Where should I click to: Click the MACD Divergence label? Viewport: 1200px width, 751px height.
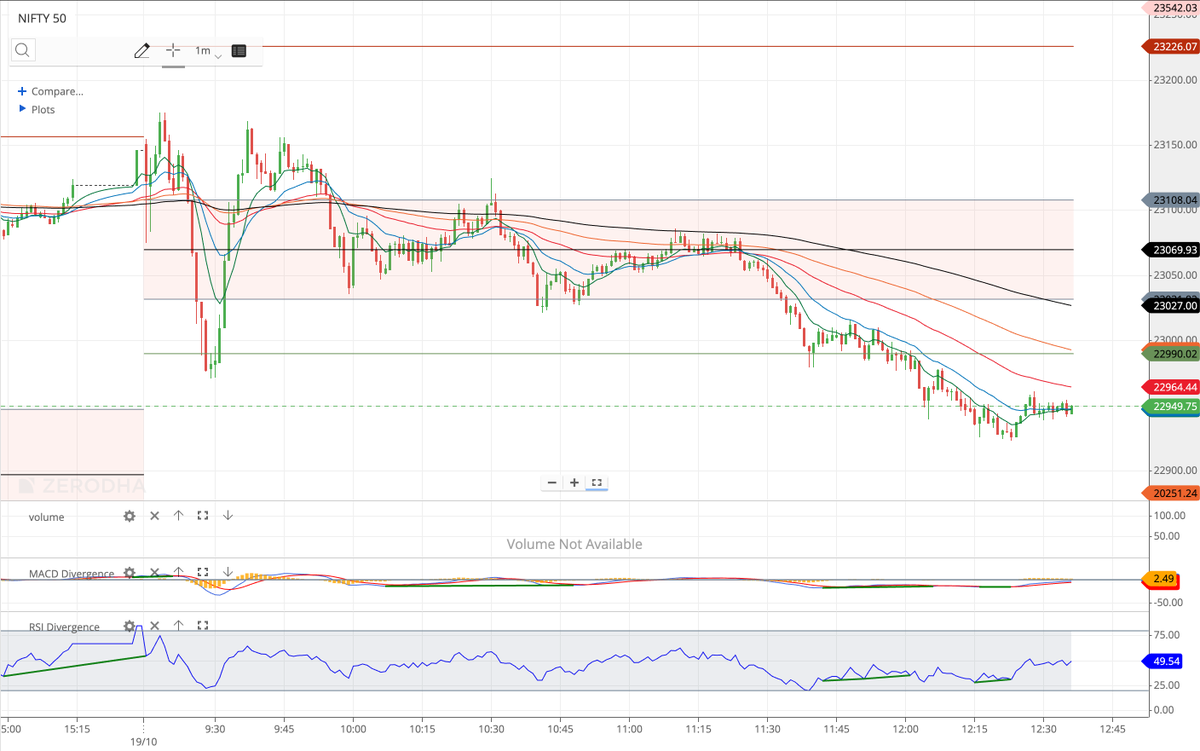pyautogui.click(x=71, y=574)
